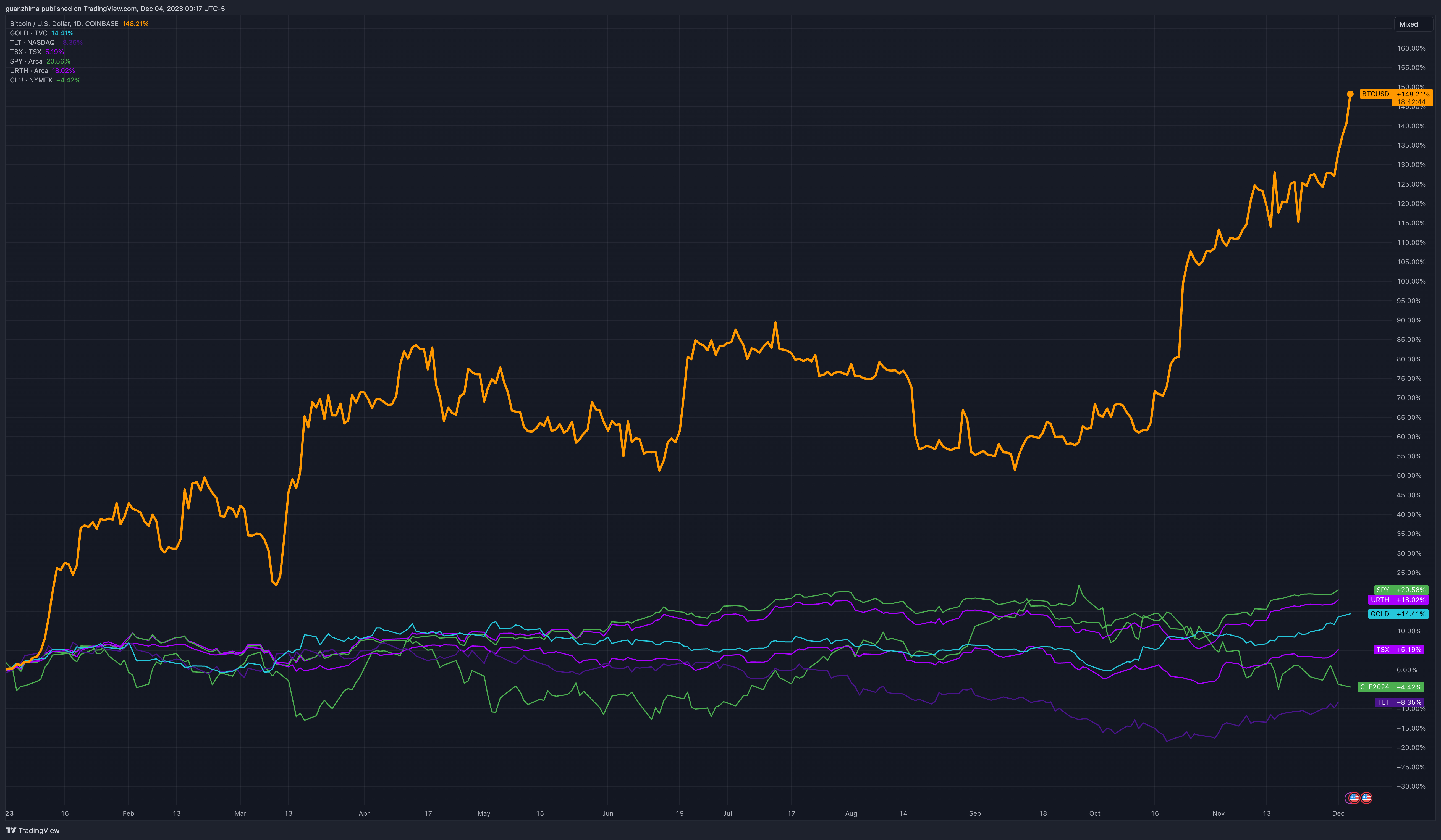Click the guanzhima published on TradingView.com header text
This screenshot has height=840, width=1441.
point(115,9)
